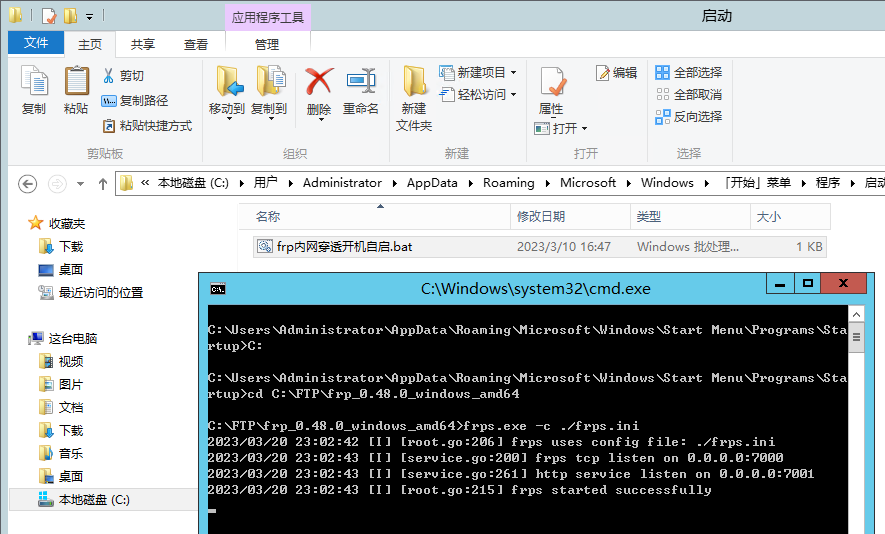Minimize the cmd.exe window
Image resolution: width=885 pixels, height=534 pixels.
coord(780,283)
